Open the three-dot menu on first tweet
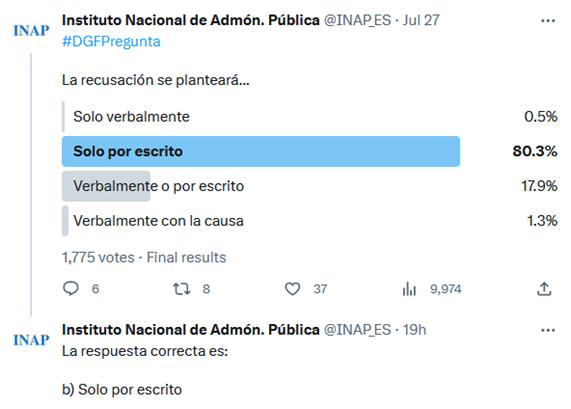571x409 pixels. tap(548, 21)
